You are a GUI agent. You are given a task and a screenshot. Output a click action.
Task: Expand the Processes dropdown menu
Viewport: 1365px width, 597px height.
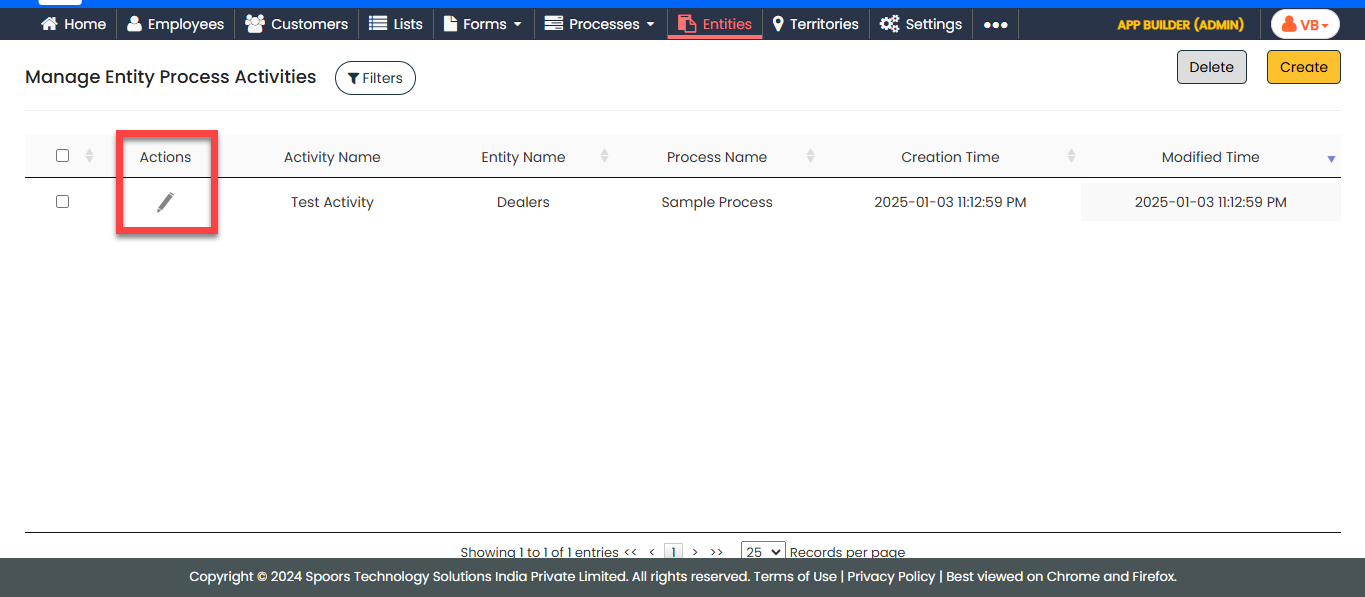pyautogui.click(x=600, y=24)
